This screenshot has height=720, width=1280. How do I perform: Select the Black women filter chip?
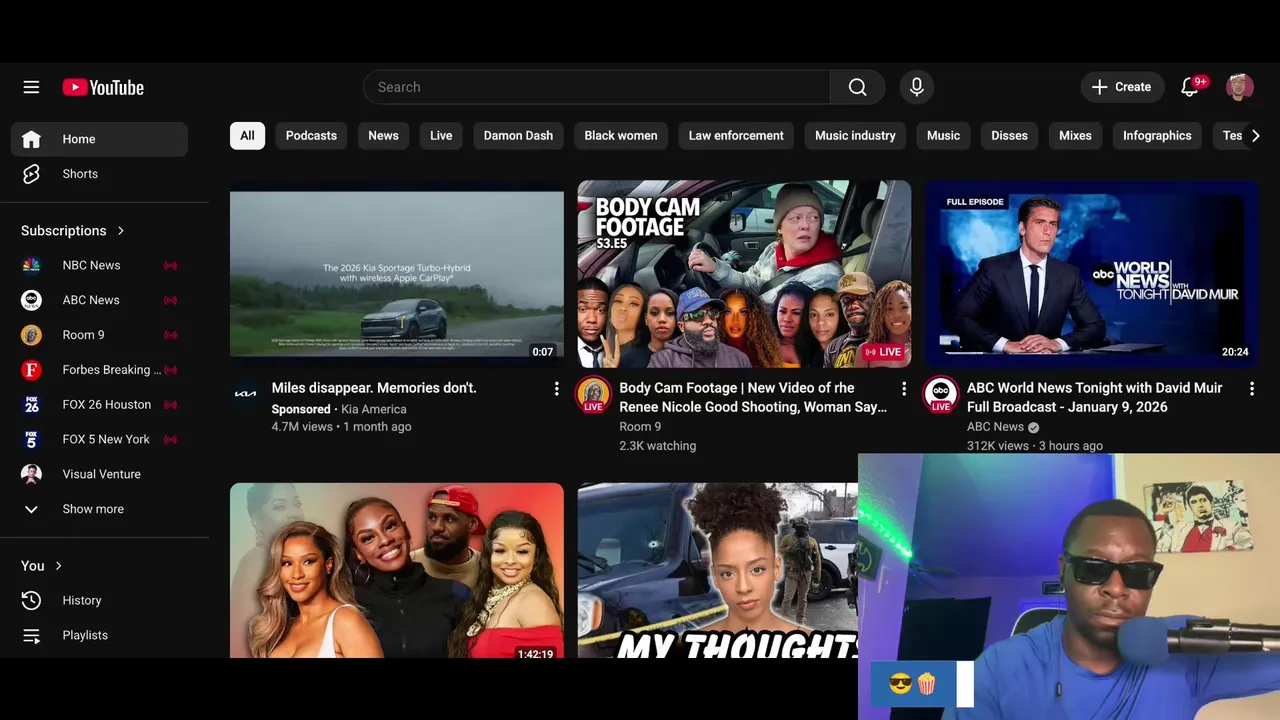point(621,136)
